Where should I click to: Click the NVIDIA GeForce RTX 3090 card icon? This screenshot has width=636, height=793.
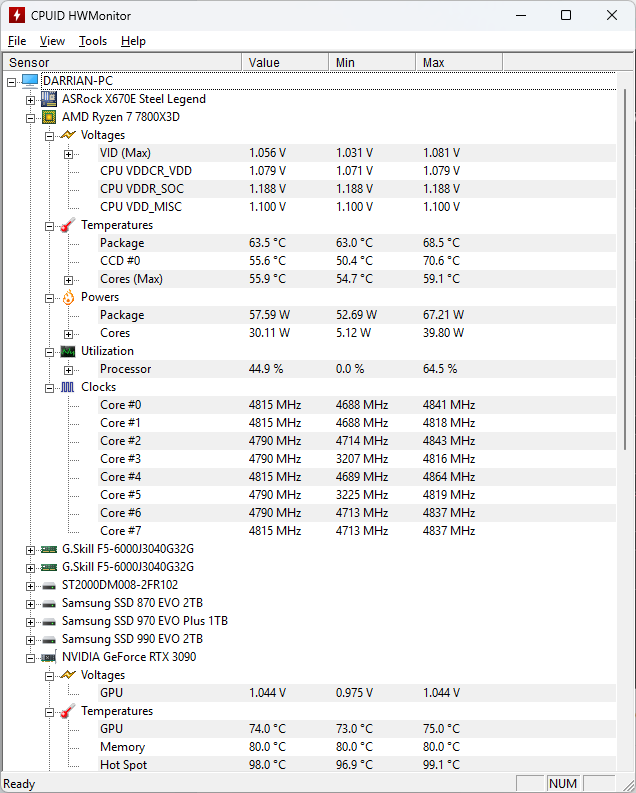[49, 657]
